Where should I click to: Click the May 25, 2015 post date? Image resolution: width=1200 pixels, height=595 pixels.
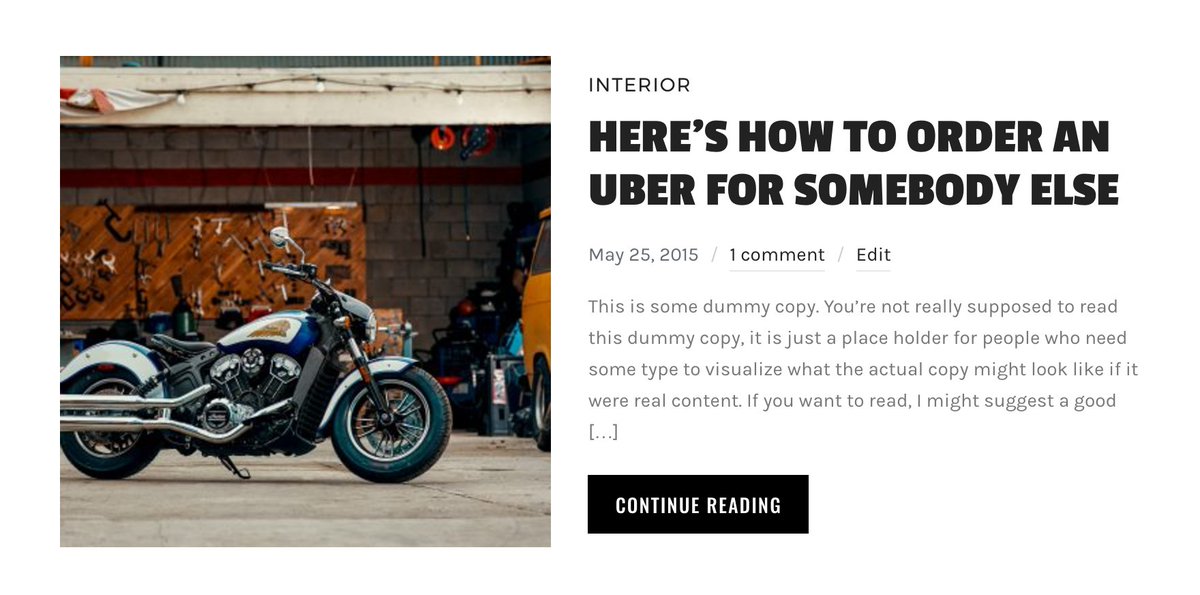click(643, 255)
